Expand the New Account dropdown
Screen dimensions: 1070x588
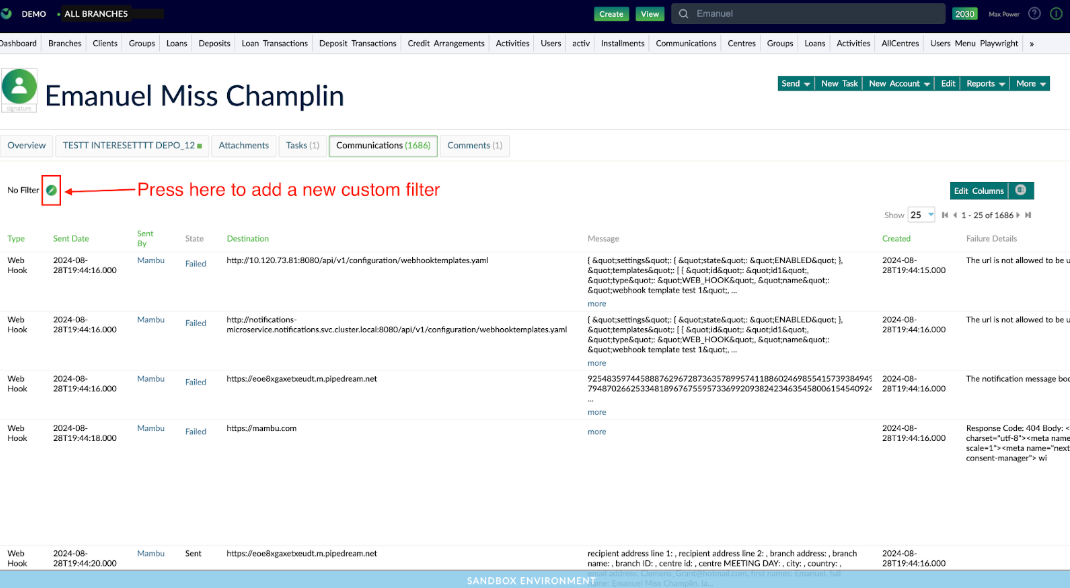pos(899,84)
